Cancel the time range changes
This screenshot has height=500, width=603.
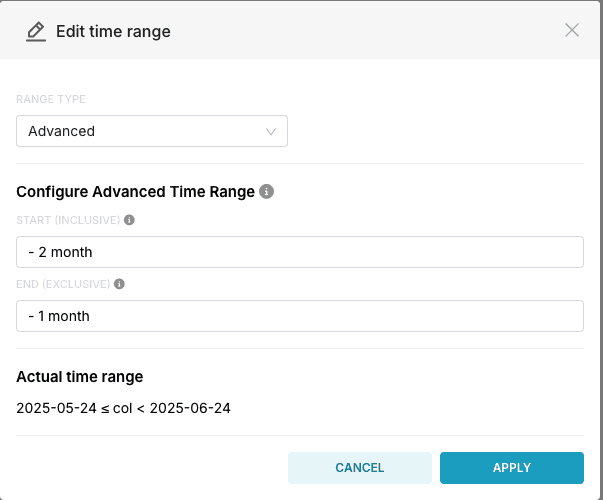tap(360, 468)
